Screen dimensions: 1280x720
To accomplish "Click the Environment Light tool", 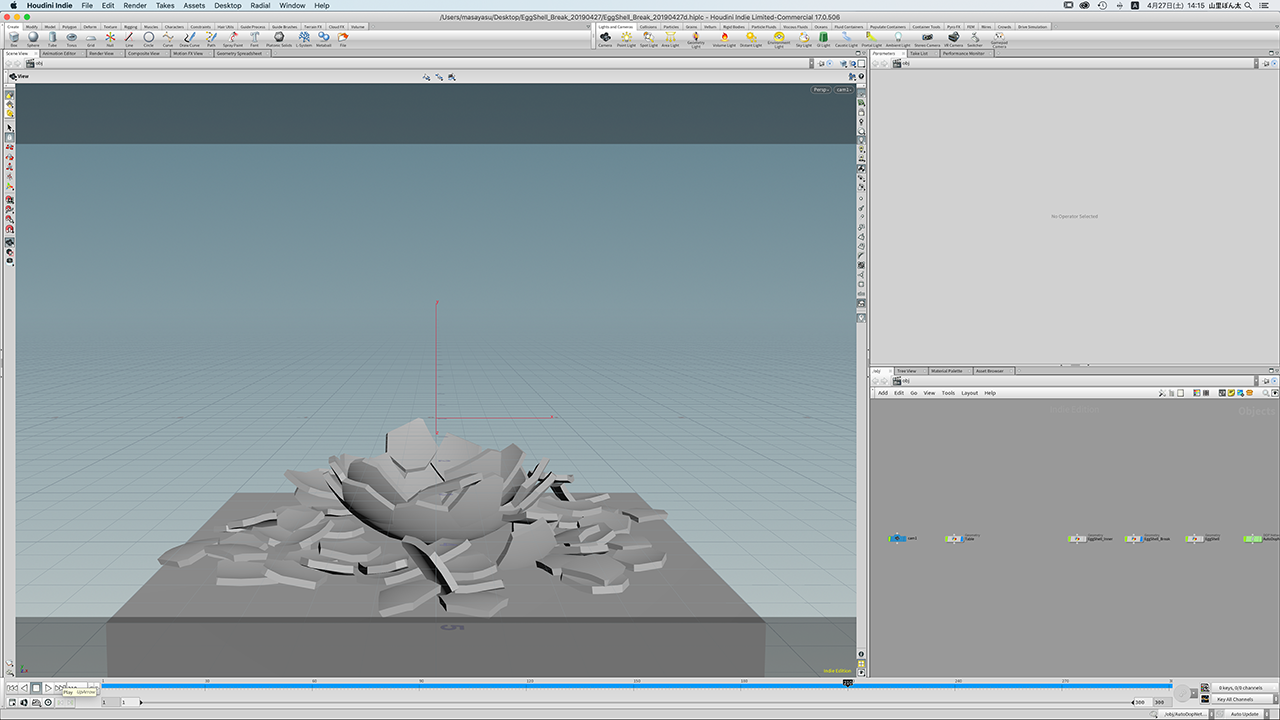I will coord(778,39).
